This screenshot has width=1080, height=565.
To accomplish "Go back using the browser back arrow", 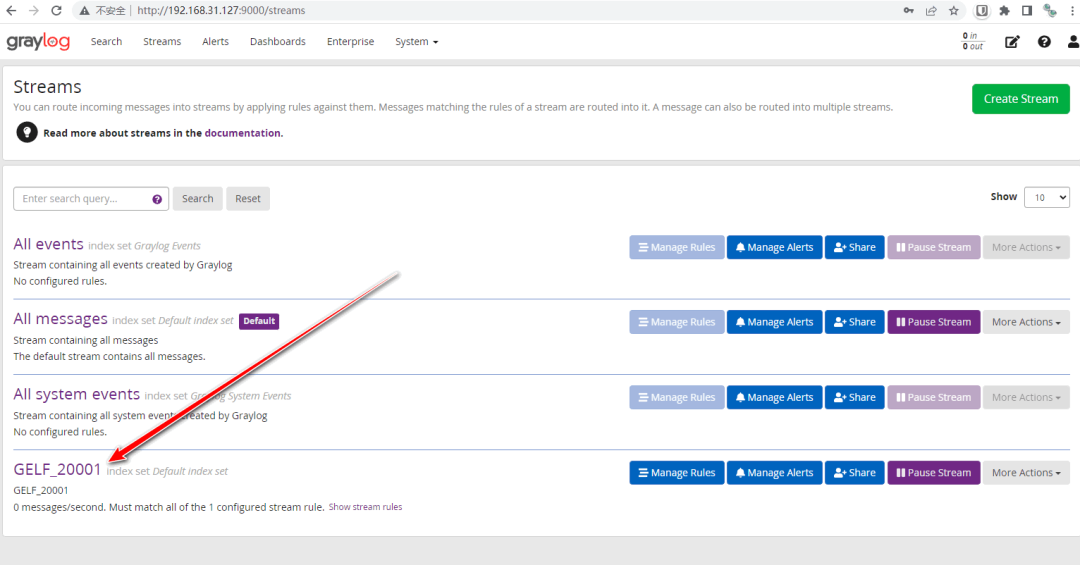I will pyautogui.click(x=11, y=10).
